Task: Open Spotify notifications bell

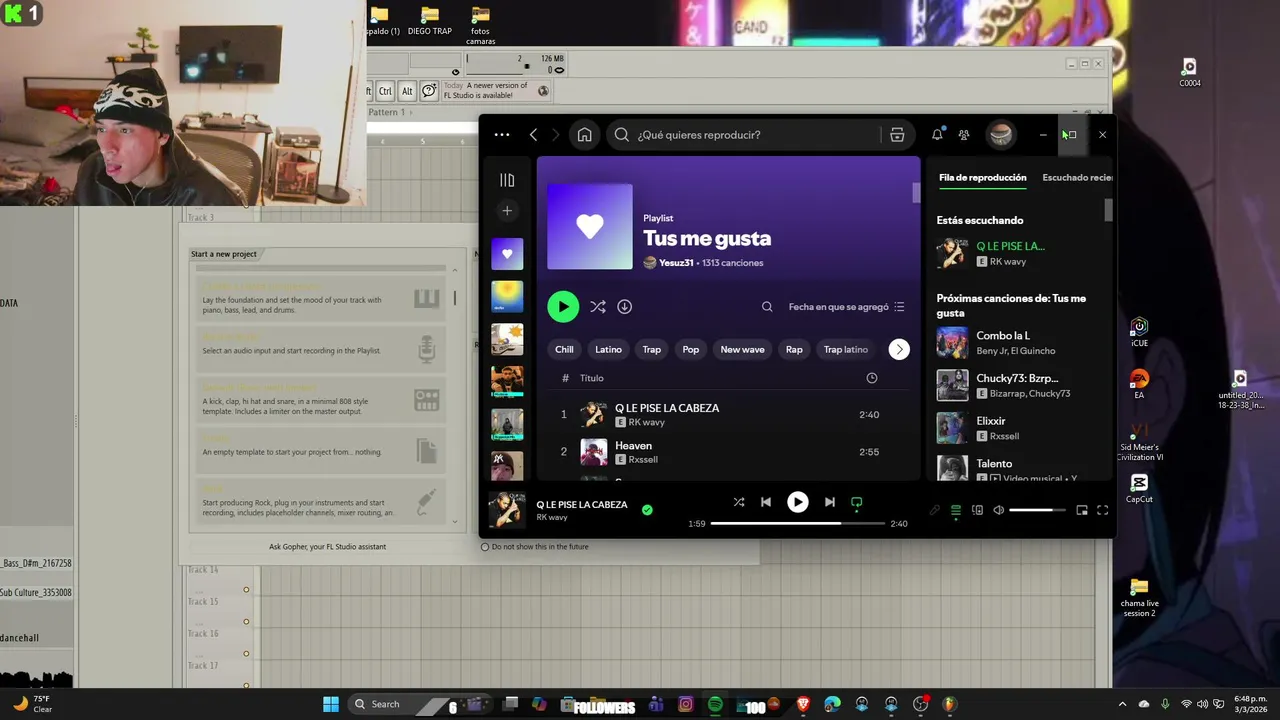Action: click(x=937, y=135)
